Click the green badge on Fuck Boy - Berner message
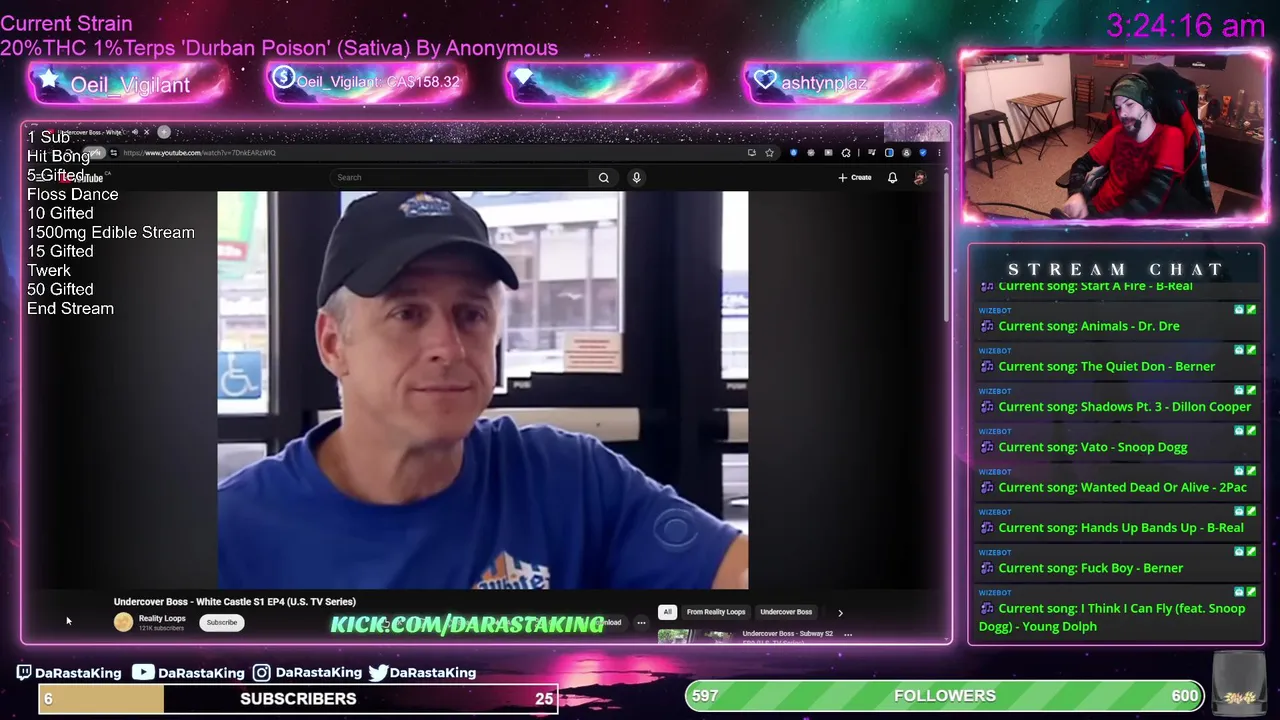 click(1251, 551)
